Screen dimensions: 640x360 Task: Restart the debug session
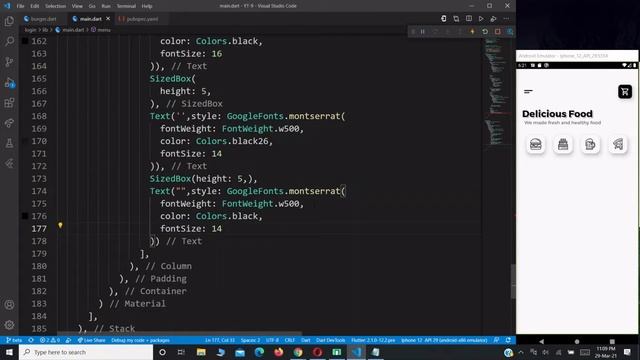pyautogui.click(x=485, y=31)
